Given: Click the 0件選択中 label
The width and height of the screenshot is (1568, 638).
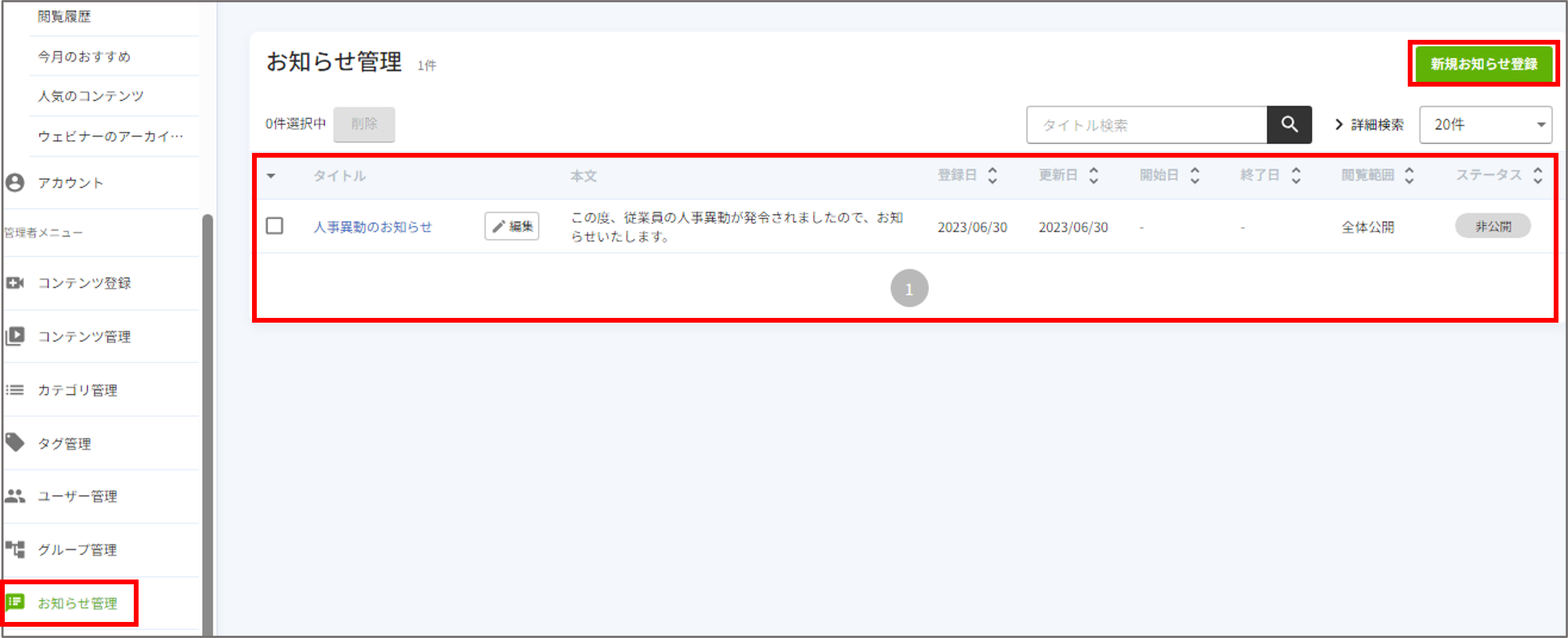Looking at the screenshot, I should coord(295,124).
